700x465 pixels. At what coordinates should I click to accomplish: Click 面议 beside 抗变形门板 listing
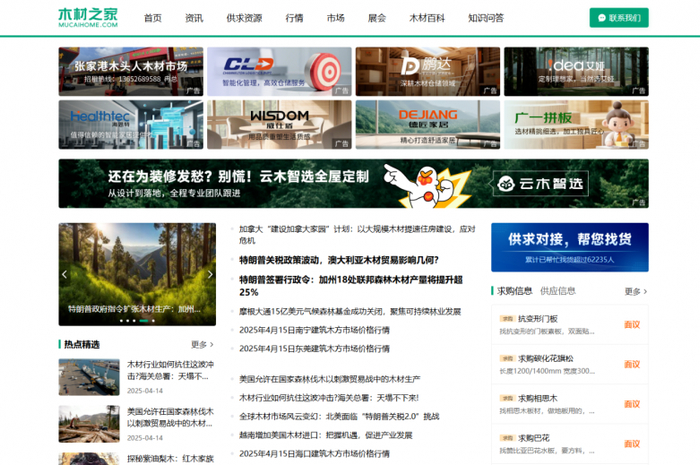coord(632,324)
